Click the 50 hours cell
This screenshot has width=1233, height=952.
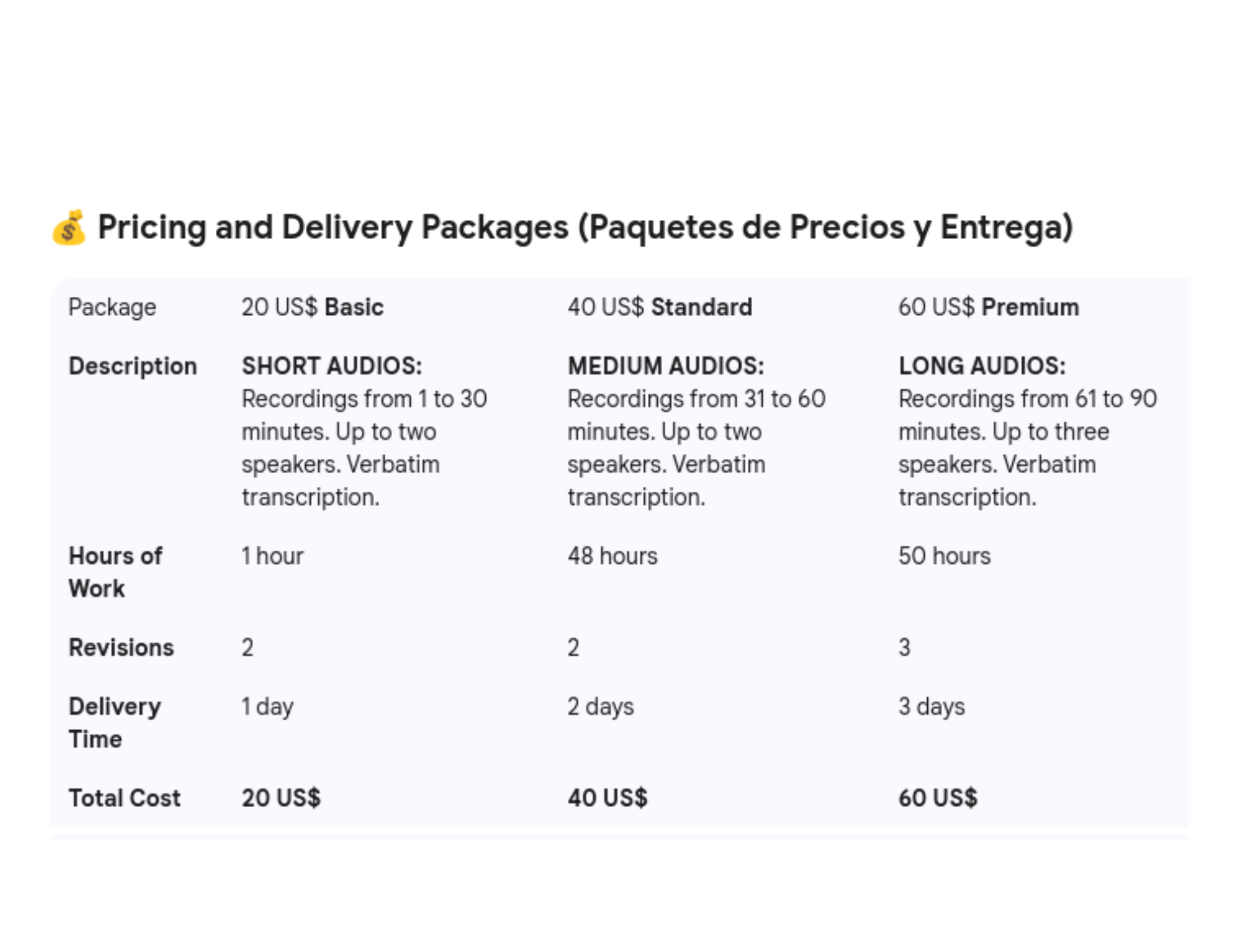[944, 556]
